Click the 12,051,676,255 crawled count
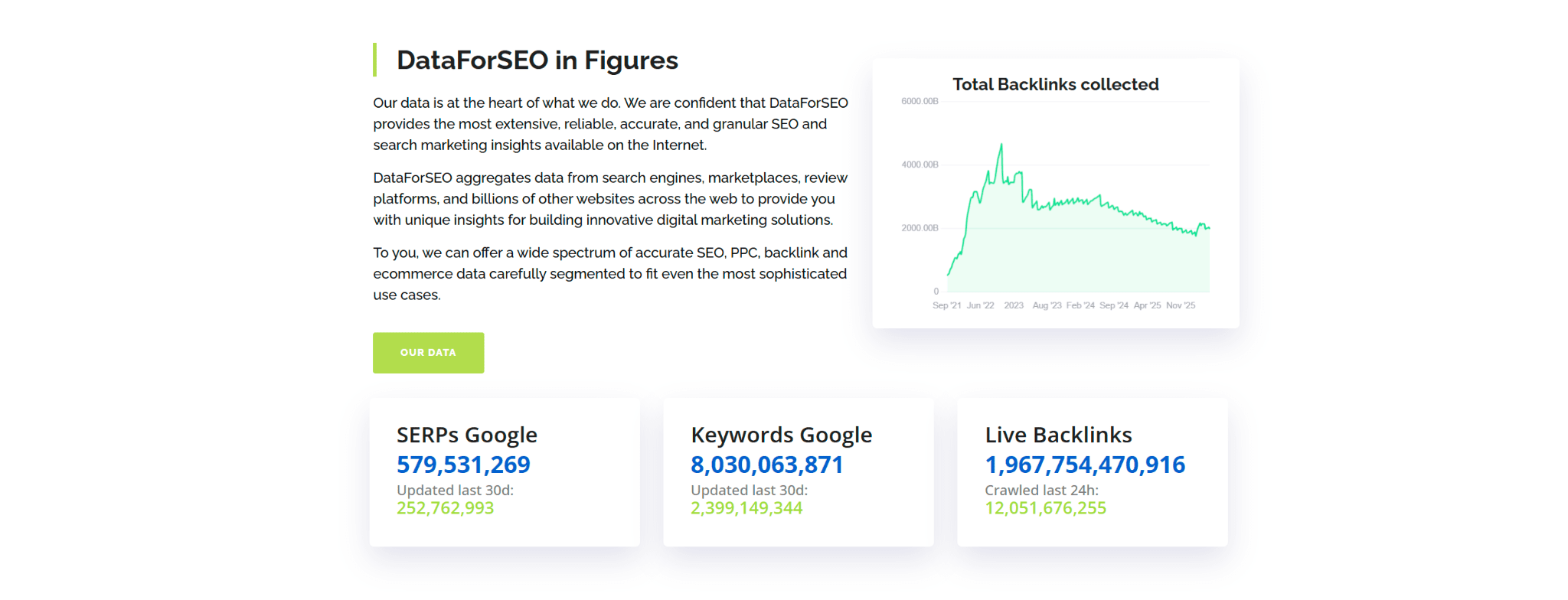 [x=1045, y=508]
